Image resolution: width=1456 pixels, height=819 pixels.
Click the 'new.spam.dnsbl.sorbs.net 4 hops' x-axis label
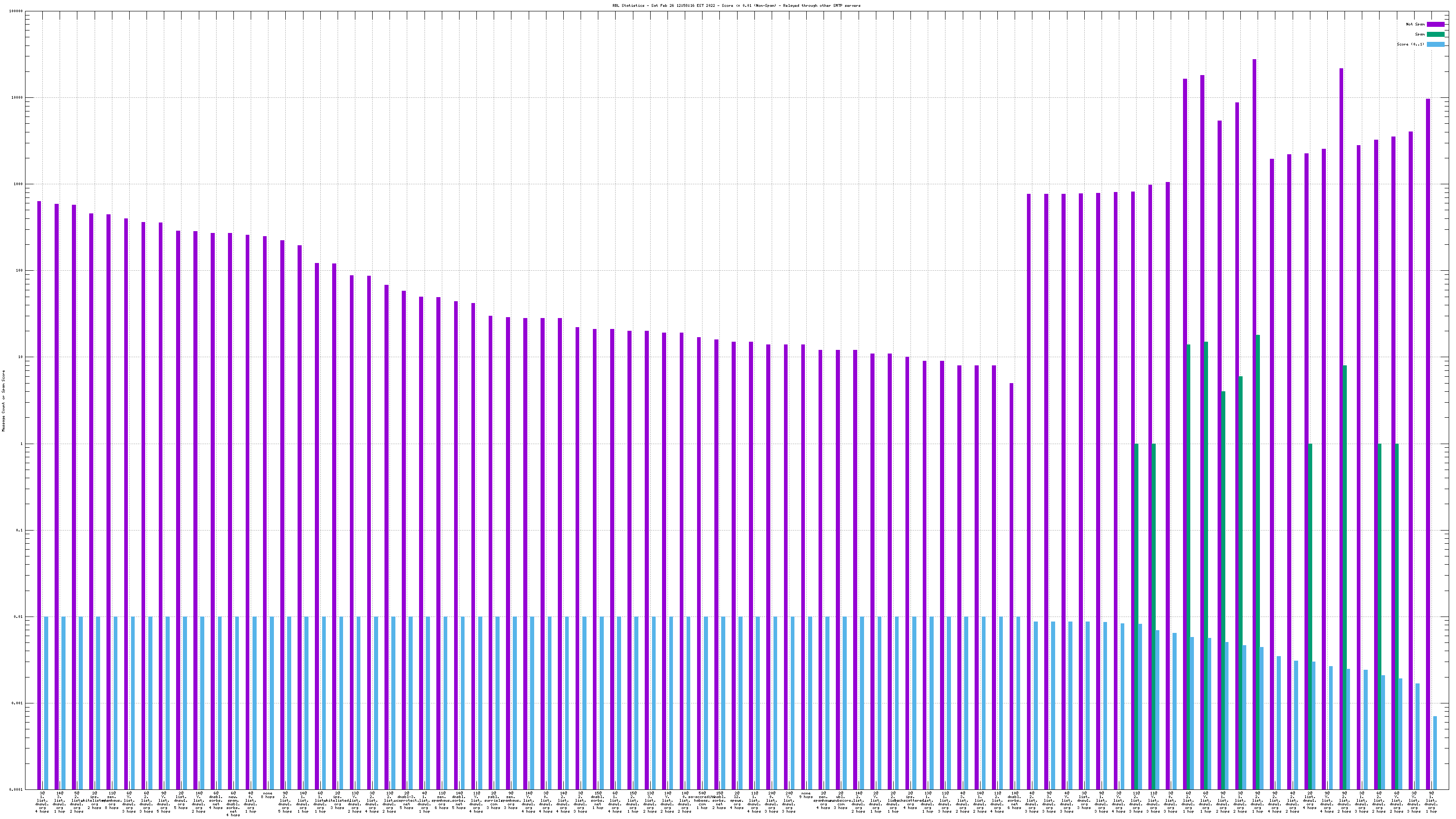click(233, 804)
